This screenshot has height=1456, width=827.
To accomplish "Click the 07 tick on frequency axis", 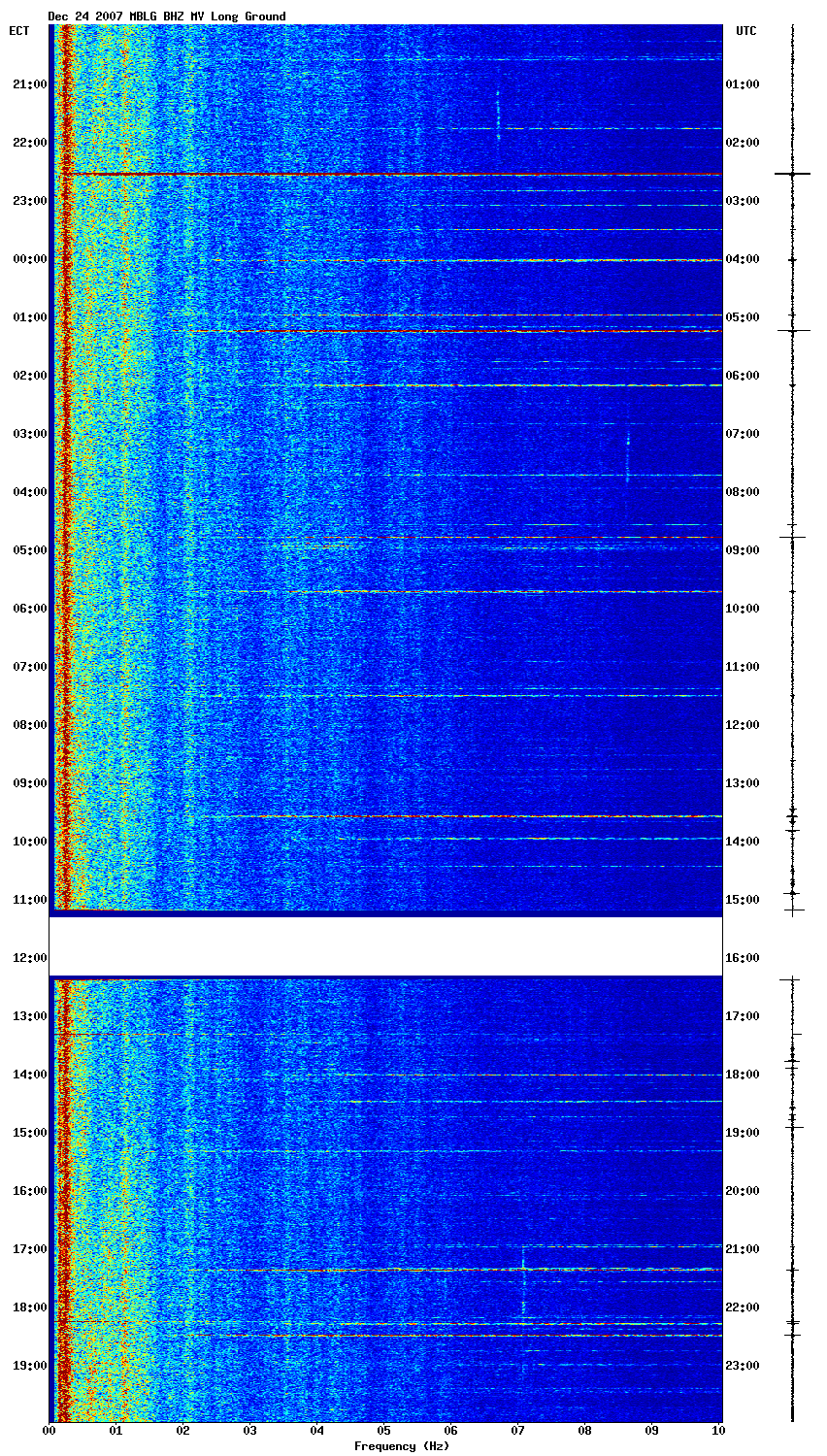I will tap(517, 1431).
